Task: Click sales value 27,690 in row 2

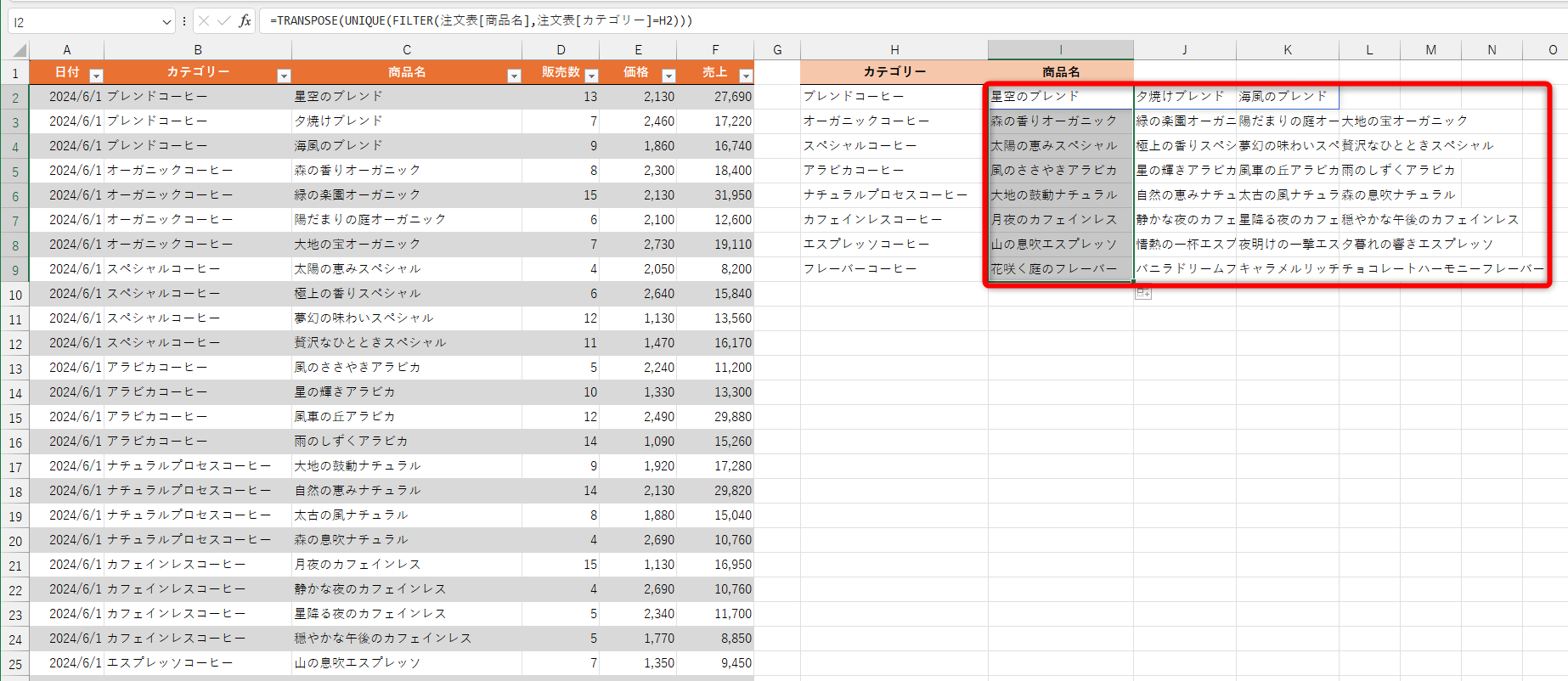Action: (x=715, y=97)
